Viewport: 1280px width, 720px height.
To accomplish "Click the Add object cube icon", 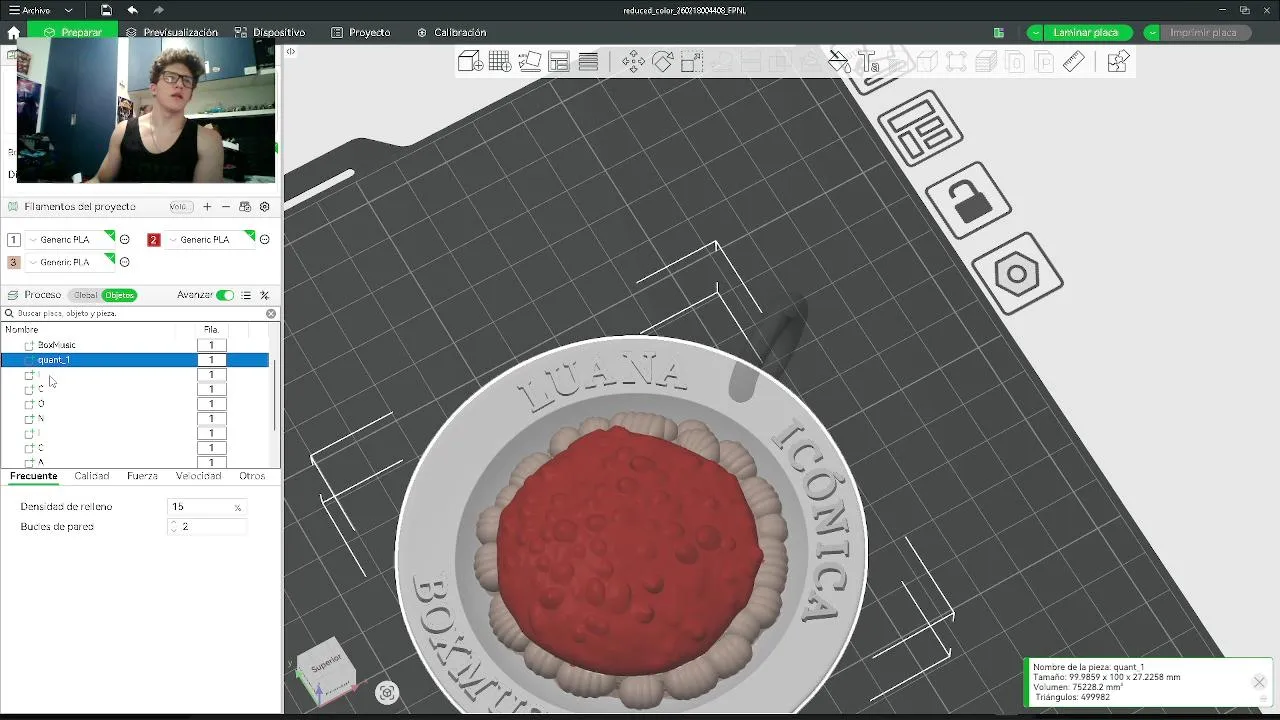I will pyautogui.click(x=470, y=62).
